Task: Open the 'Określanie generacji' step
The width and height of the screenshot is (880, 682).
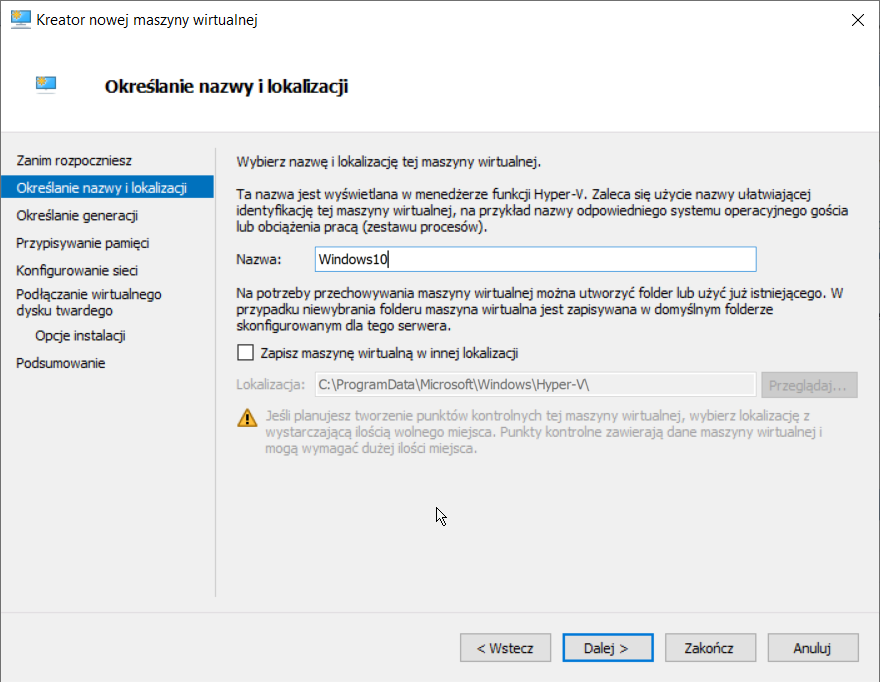Action: pos(77,215)
